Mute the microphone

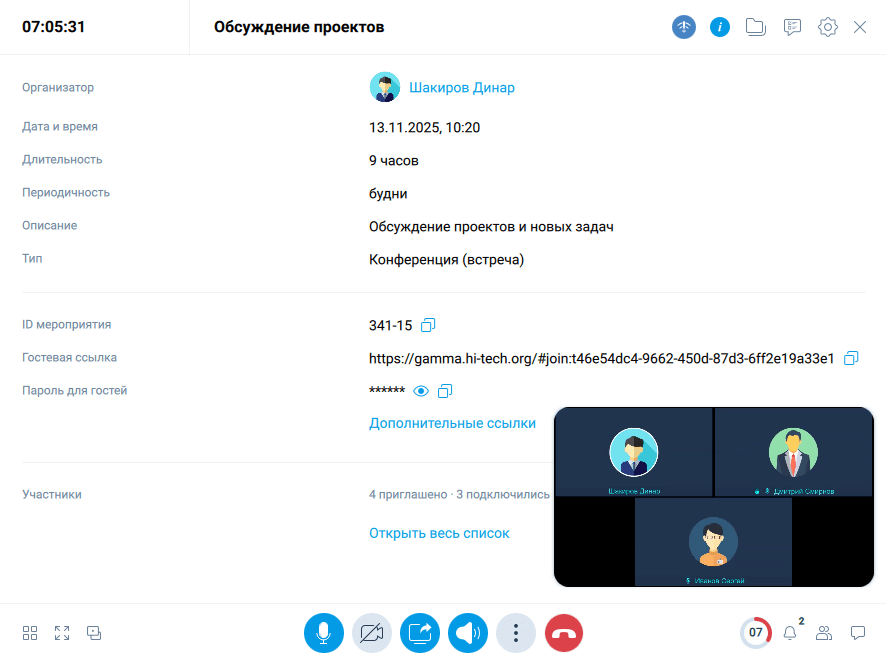323,632
